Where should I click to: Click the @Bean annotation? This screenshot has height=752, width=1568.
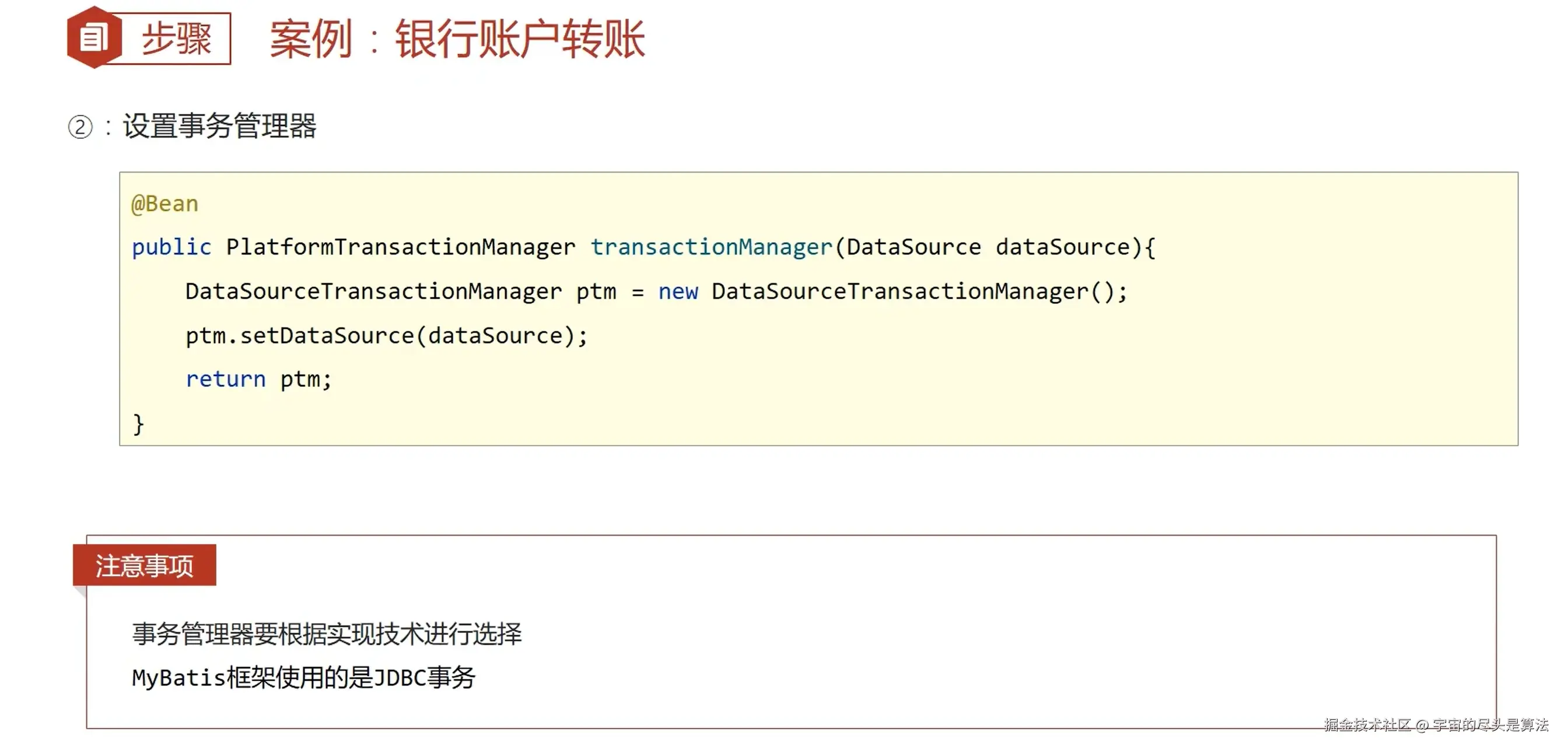tap(165, 204)
